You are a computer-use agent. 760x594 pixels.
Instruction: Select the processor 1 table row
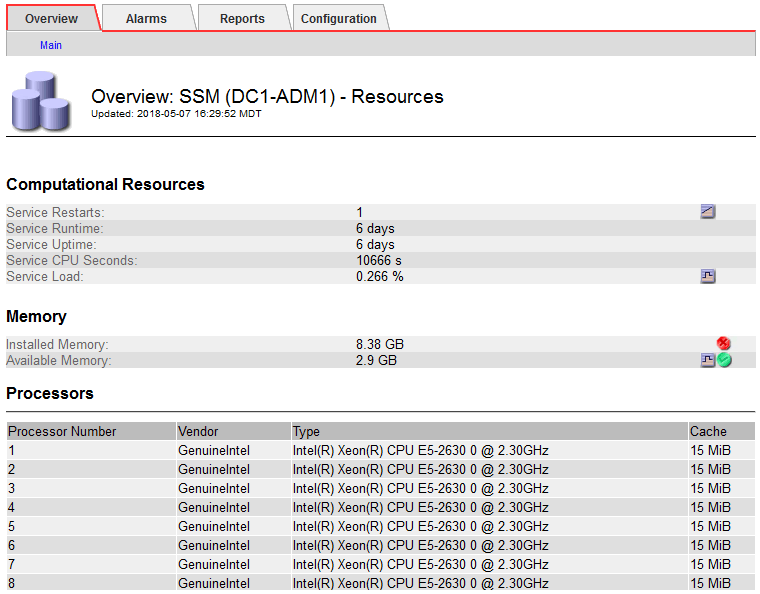pos(380,451)
